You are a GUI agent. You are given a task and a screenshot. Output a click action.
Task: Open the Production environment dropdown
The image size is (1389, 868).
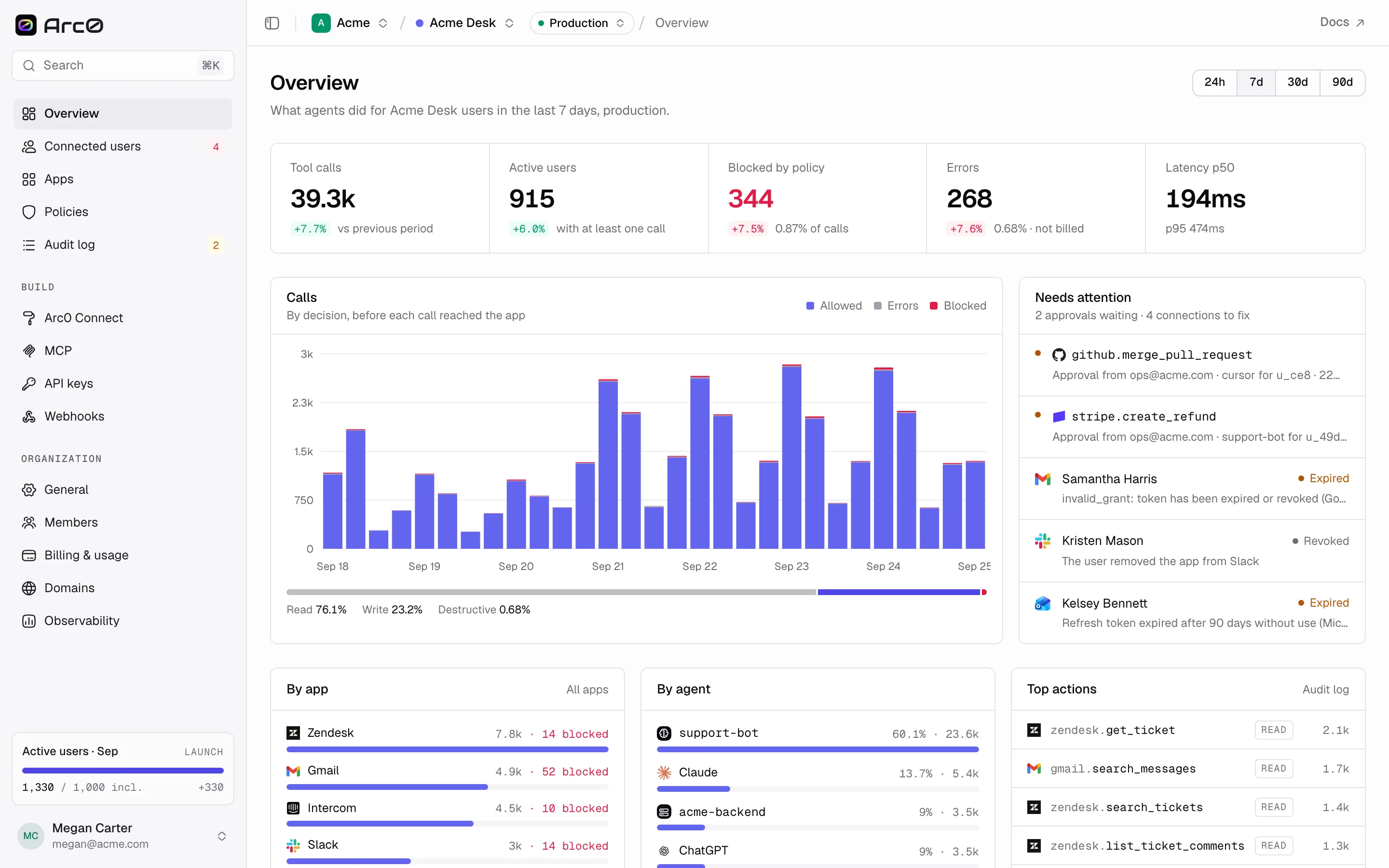point(582,23)
